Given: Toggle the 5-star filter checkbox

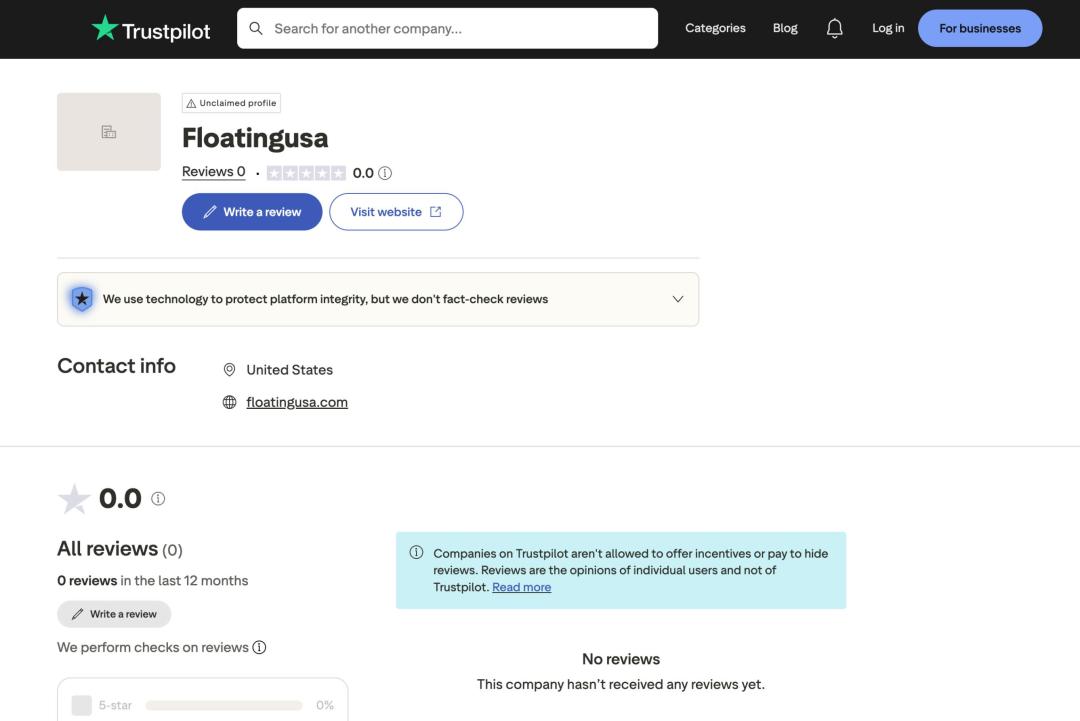Looking at the screenshot, I should [81, 705].
